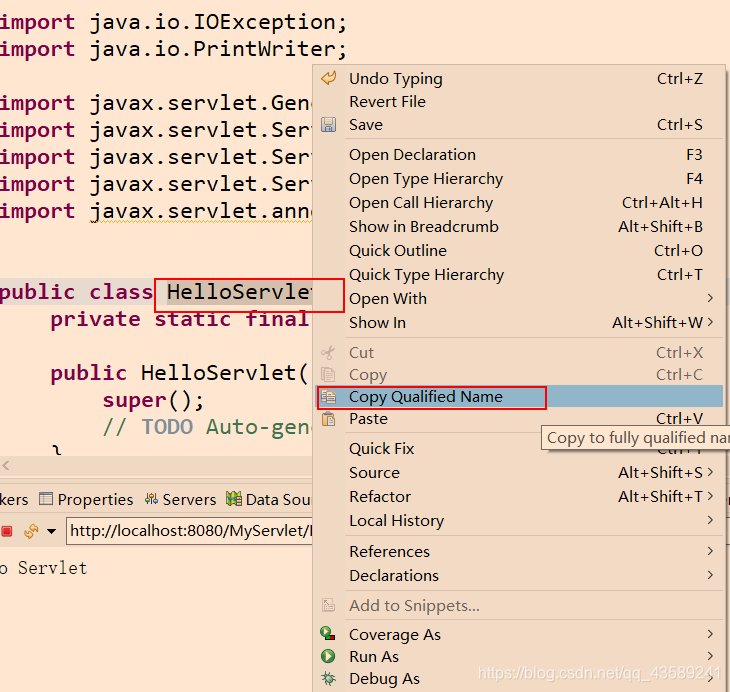
Task: Switch to the Servers tab
Action: pos(181,499)
